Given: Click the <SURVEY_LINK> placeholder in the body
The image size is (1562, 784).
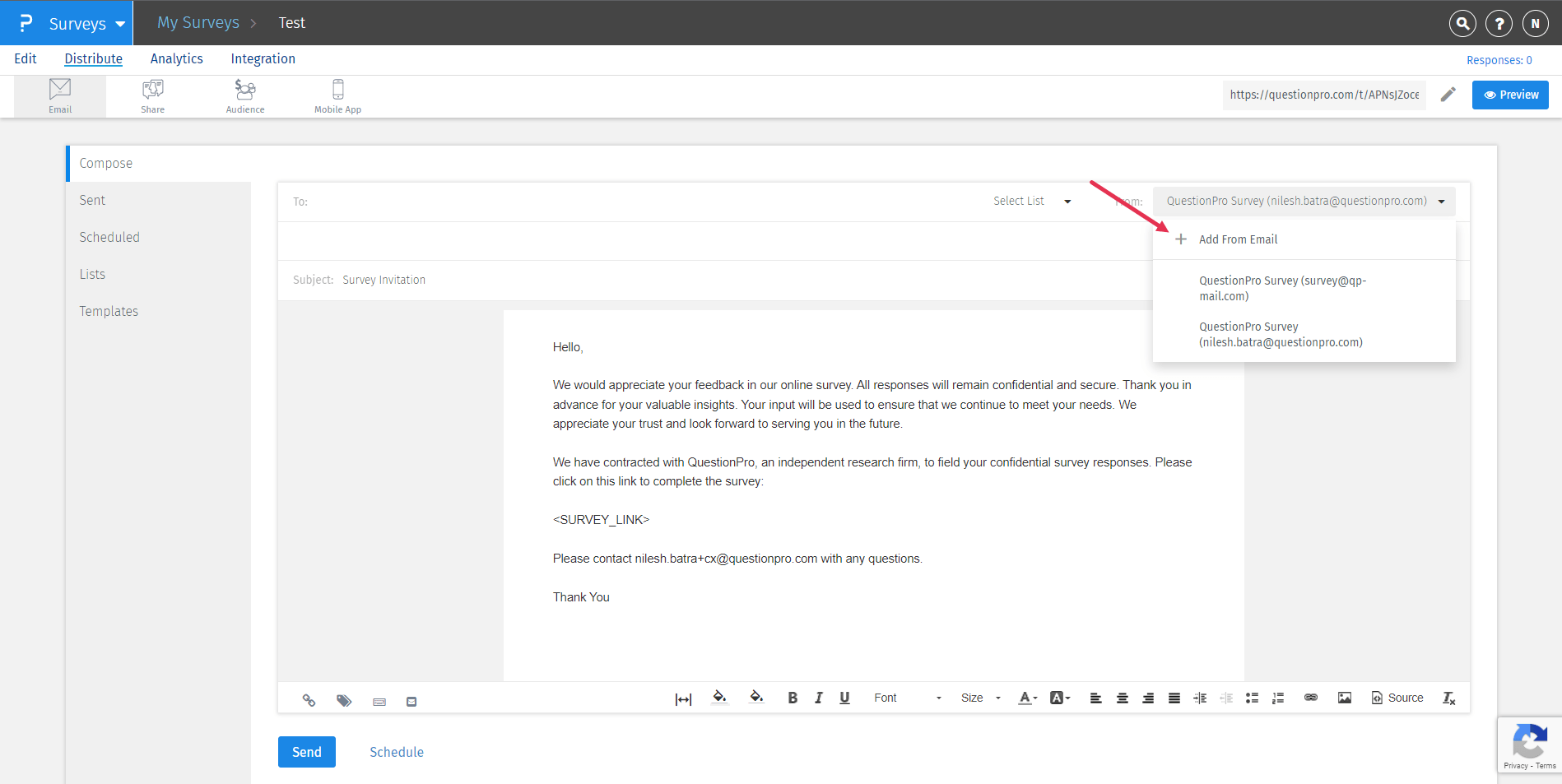Looking at the screenshot, I should pyautogui.click(x=601, y=520).
